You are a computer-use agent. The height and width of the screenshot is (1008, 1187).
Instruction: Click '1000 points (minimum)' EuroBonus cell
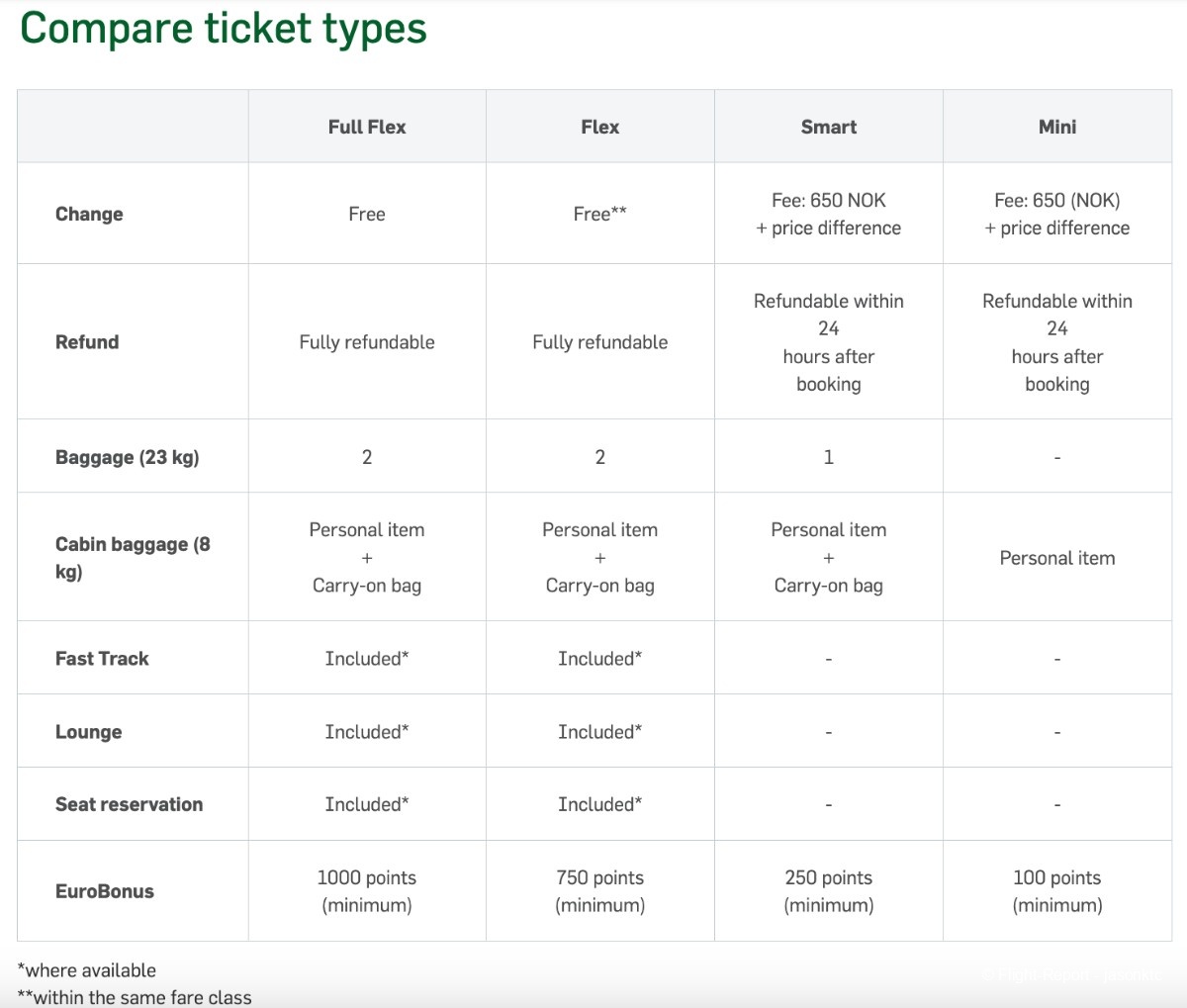367,891
